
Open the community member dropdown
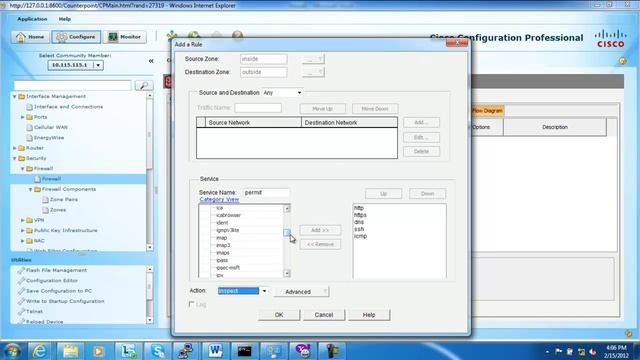pos(98,65)
